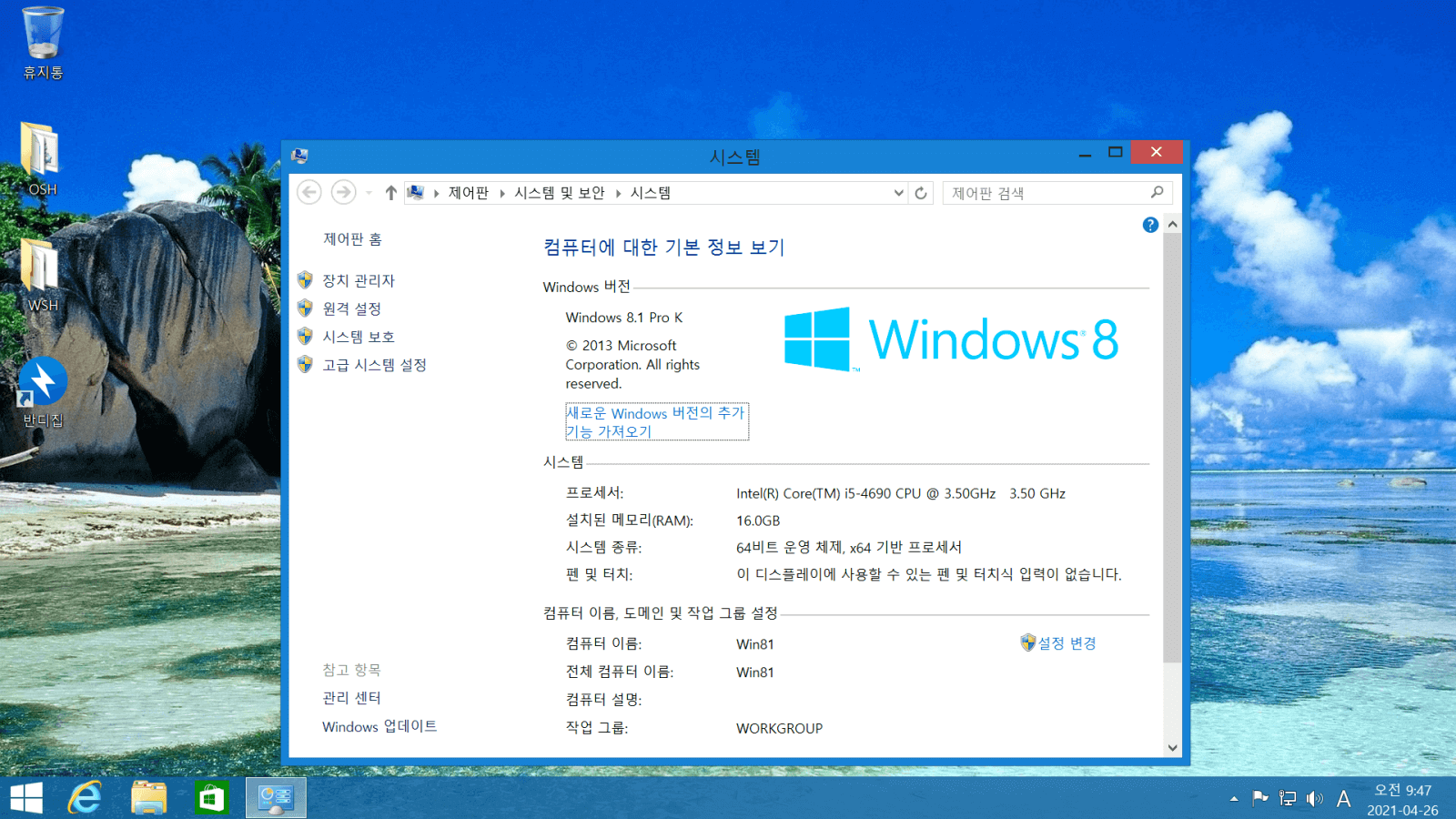Click the shield icon beside 시스템 보호
Screen dimensions: 1456x819
tap(305, 337)
